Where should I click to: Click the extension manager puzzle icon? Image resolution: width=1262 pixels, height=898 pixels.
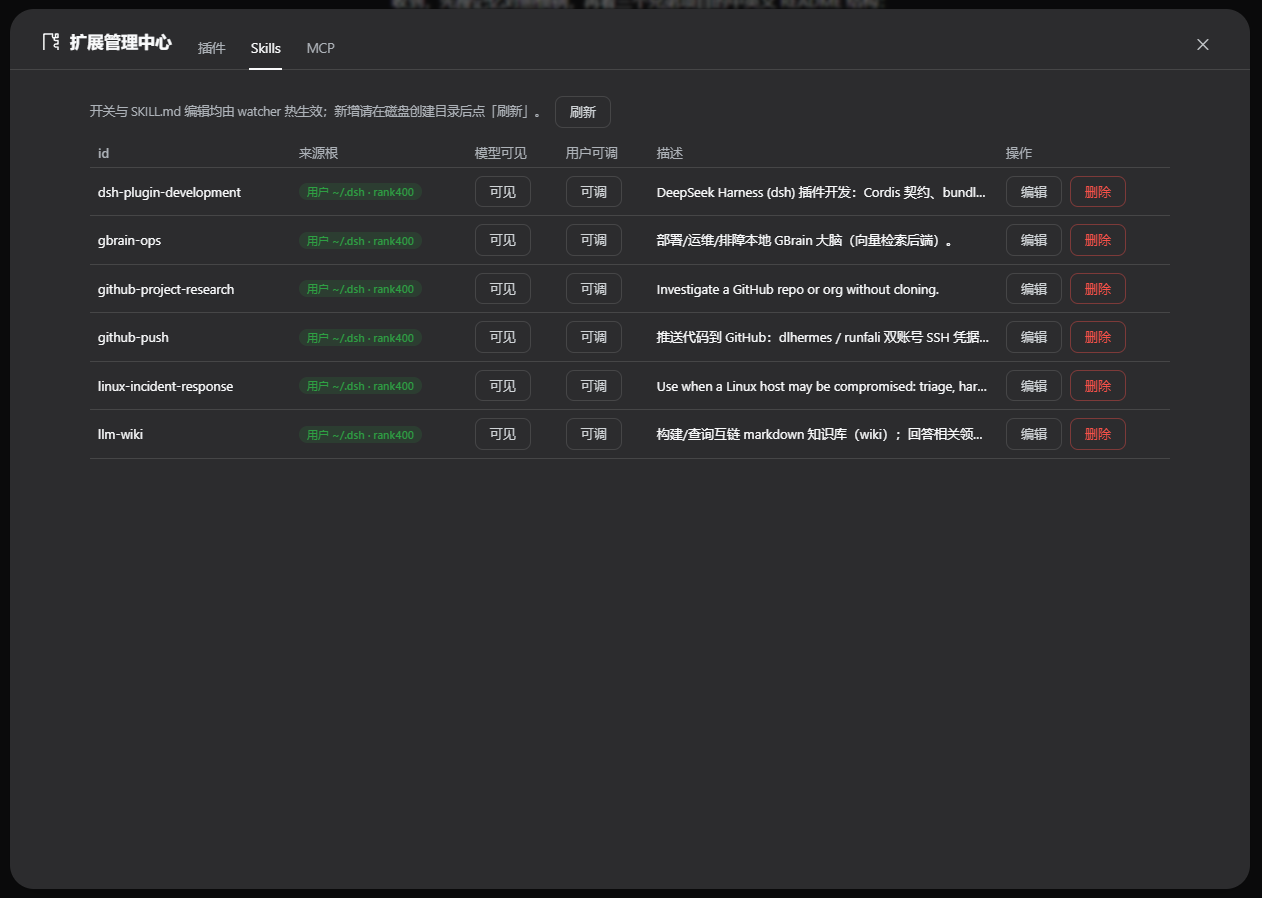click(x=51, y=42)
